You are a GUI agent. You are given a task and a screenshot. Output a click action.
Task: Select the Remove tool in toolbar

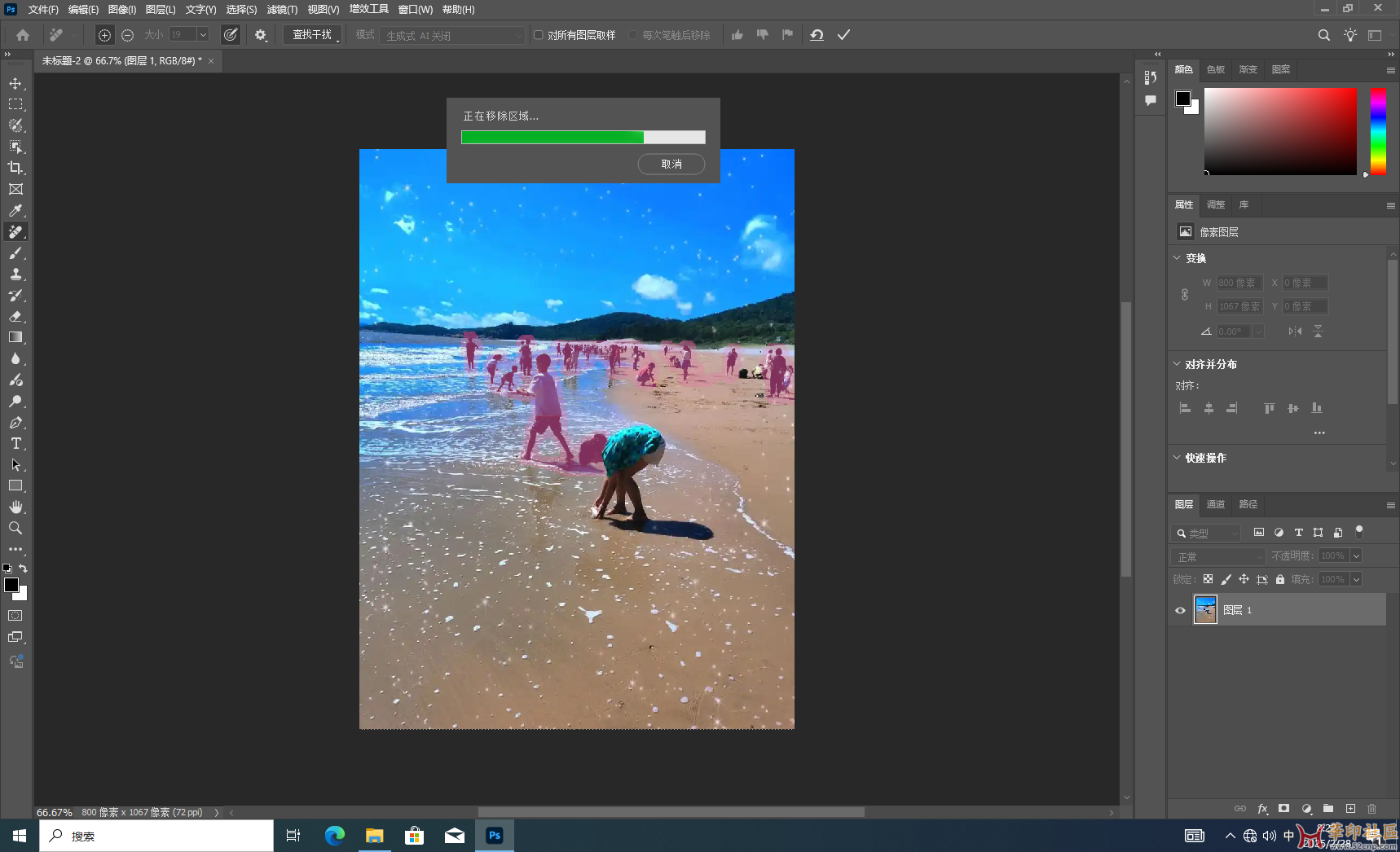coord(15,231)
